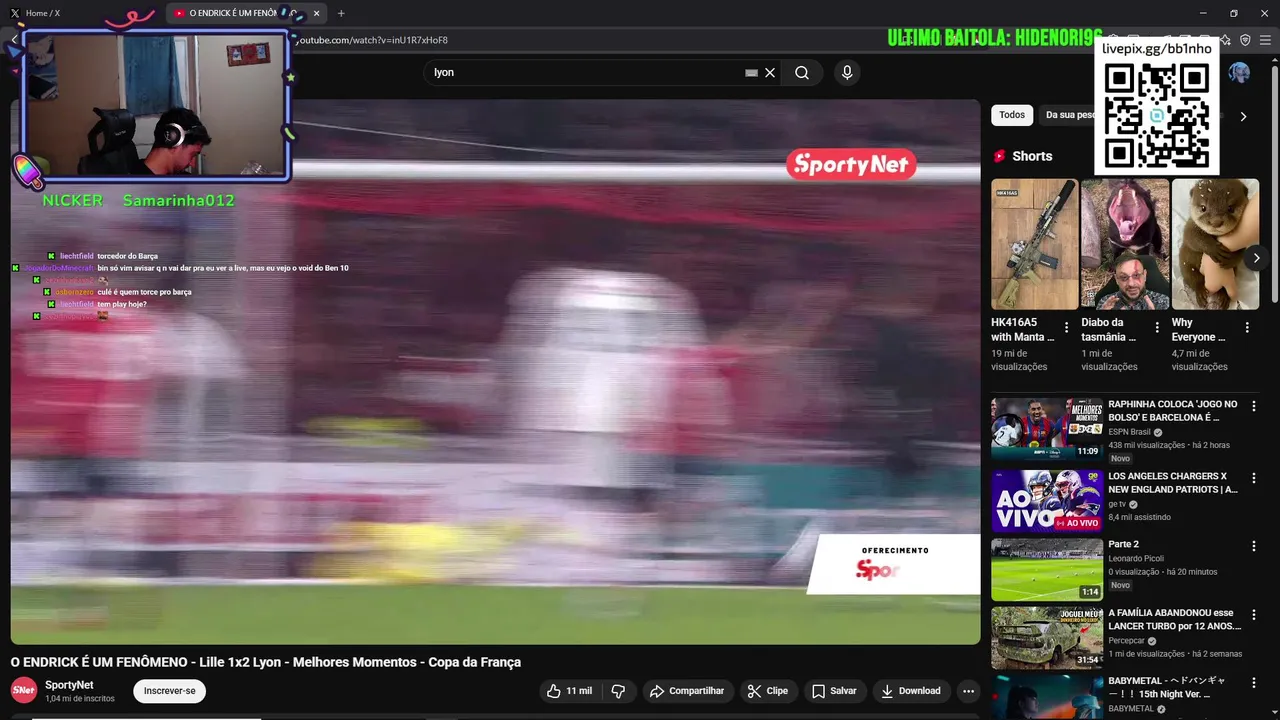Click the video player area

click(495, 372)
